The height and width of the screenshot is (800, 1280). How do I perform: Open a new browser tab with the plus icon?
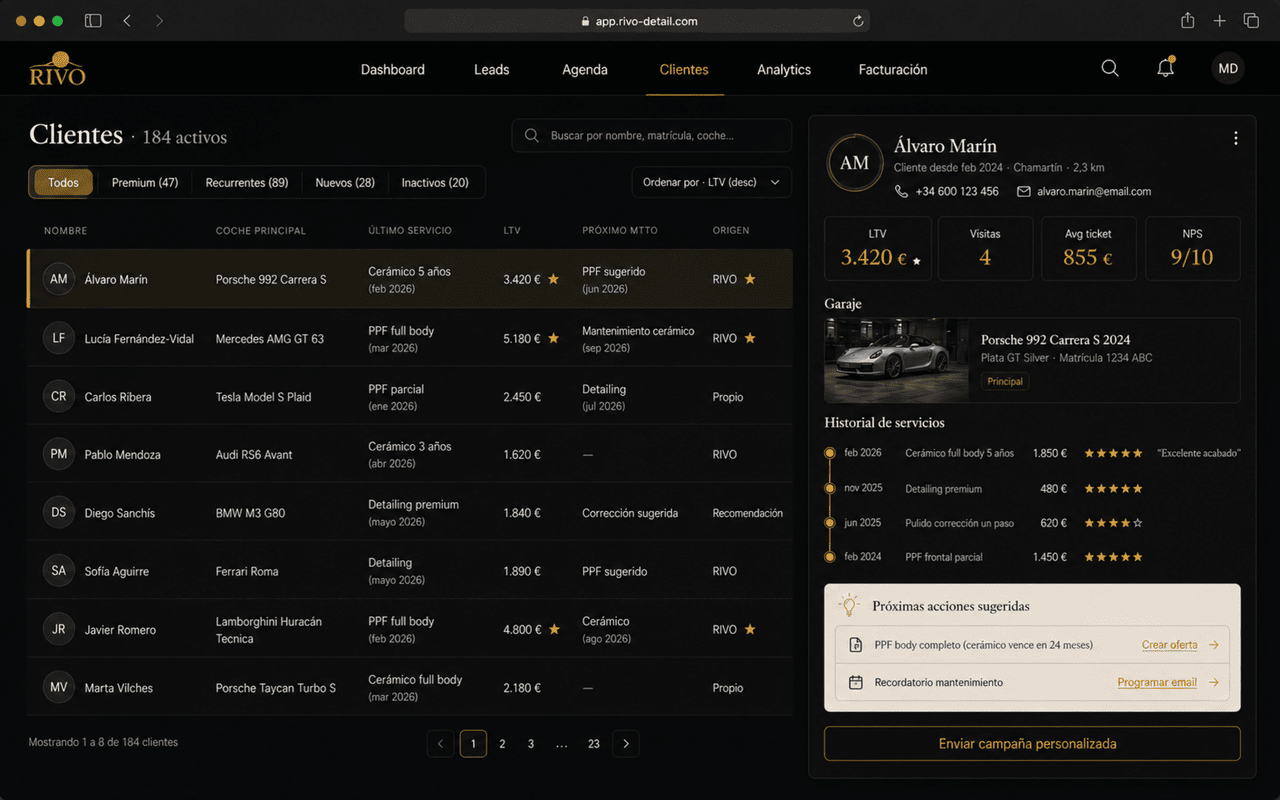(x=1220, y=21)
